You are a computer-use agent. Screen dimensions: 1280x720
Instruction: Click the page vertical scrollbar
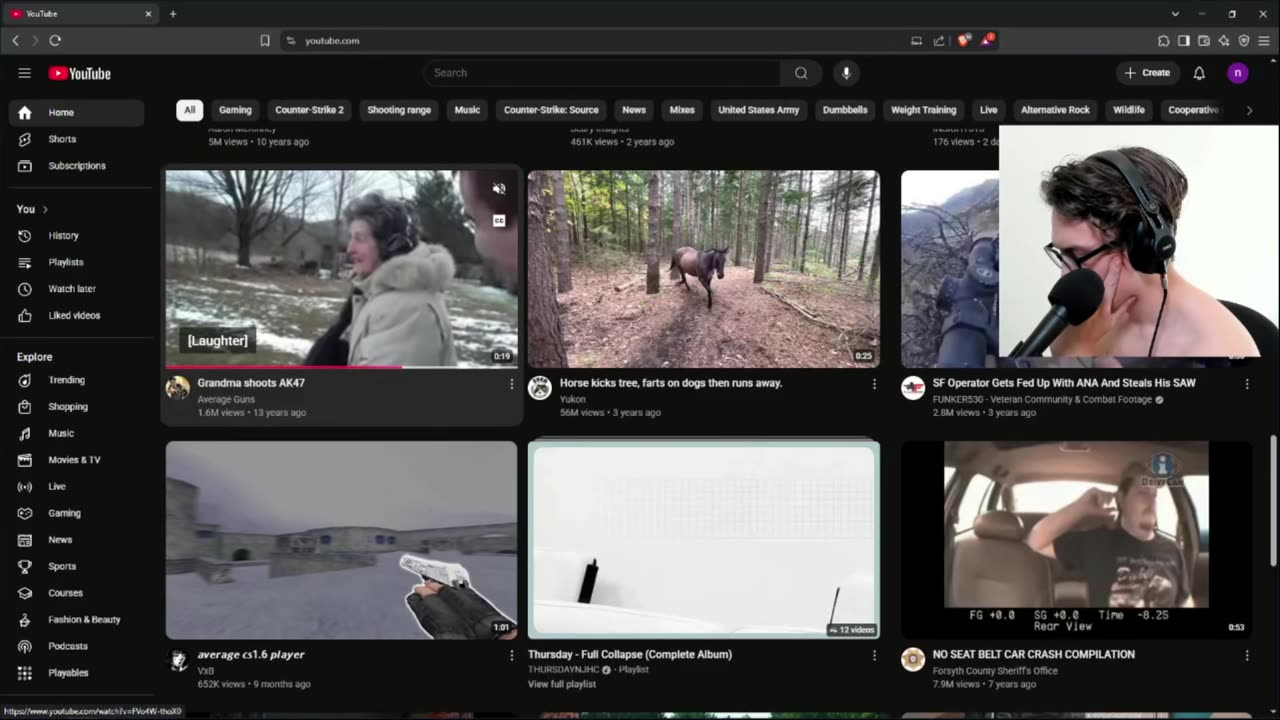[x=1273, y=500]
